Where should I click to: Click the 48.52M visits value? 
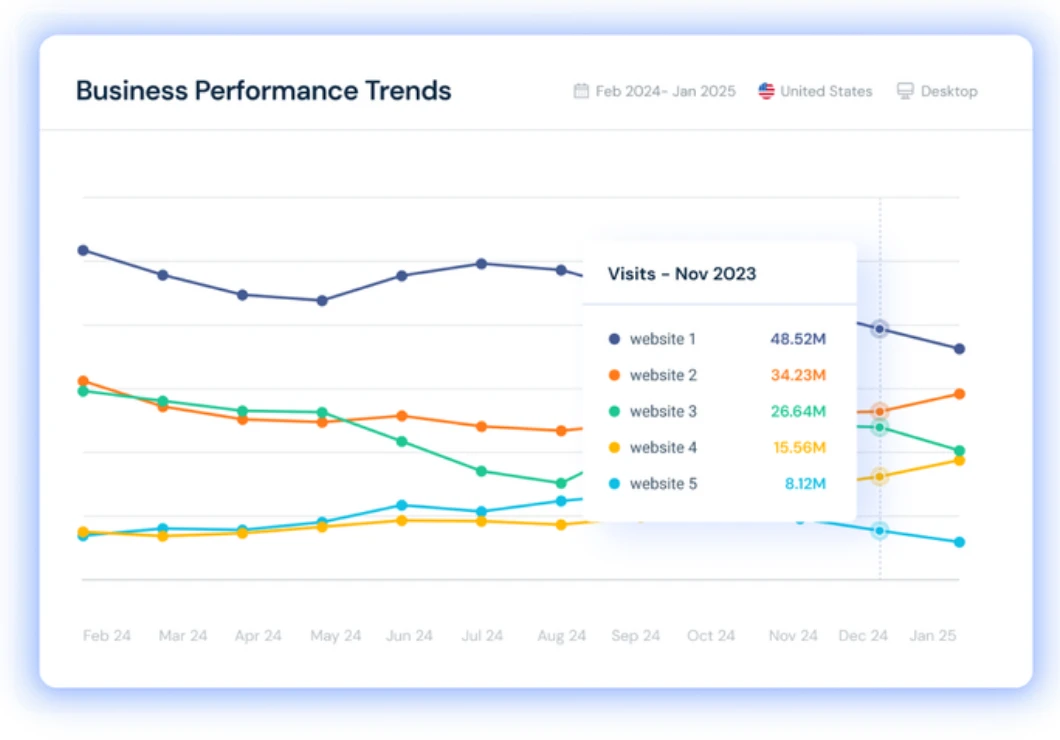click(x=798, y=339)
